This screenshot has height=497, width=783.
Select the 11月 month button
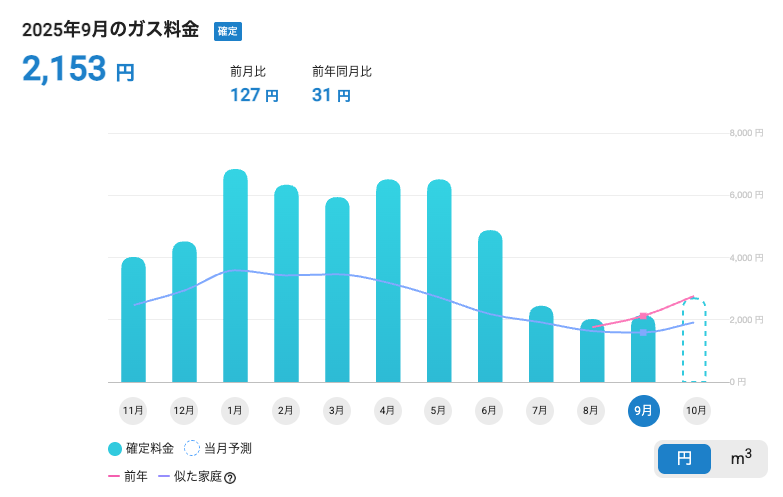[x=133, y=410]
